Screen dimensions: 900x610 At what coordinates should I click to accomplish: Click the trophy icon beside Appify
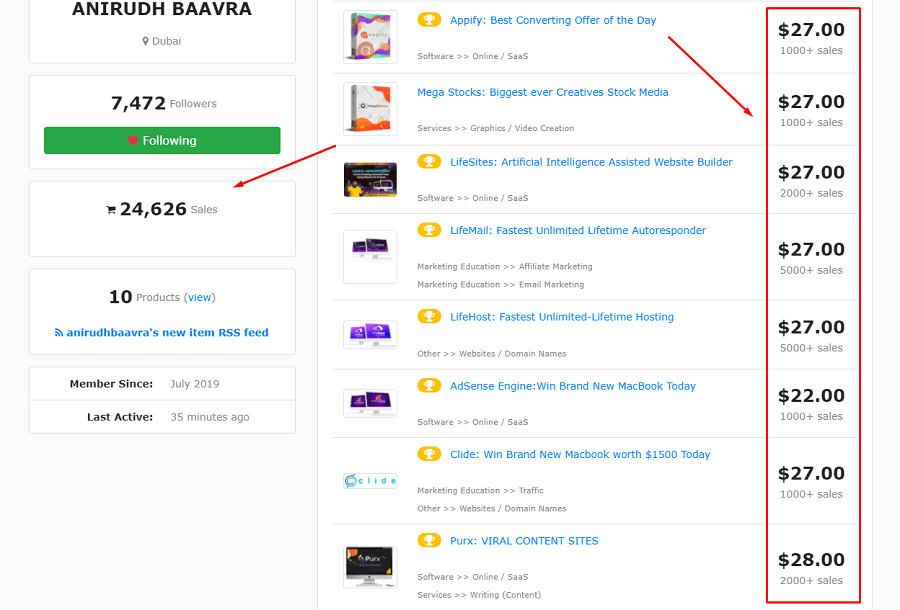(x=429, y=20)
